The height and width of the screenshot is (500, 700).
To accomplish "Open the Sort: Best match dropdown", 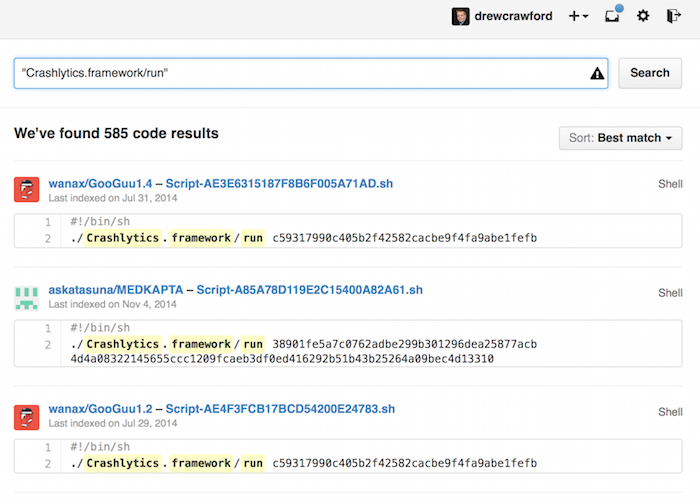I will [x=620, y=138].
